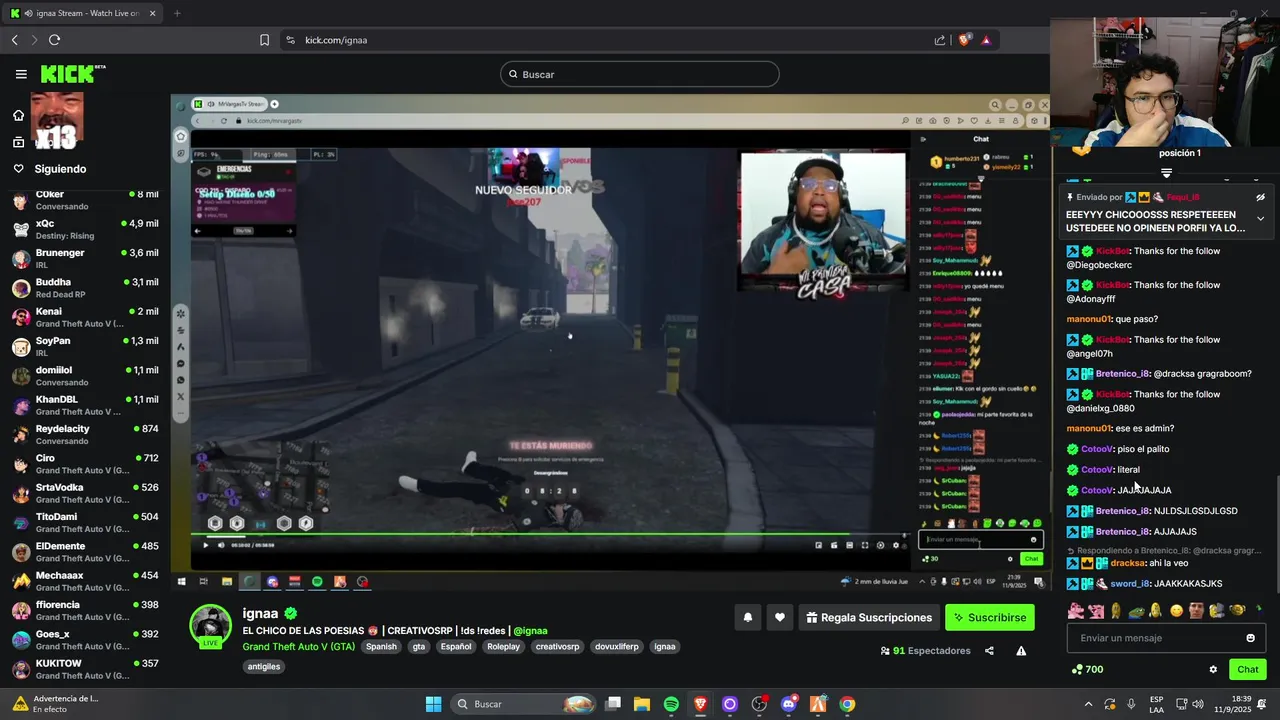Open TitoDami channel in sidebar
1280x720 pixels.
[84, 522]
